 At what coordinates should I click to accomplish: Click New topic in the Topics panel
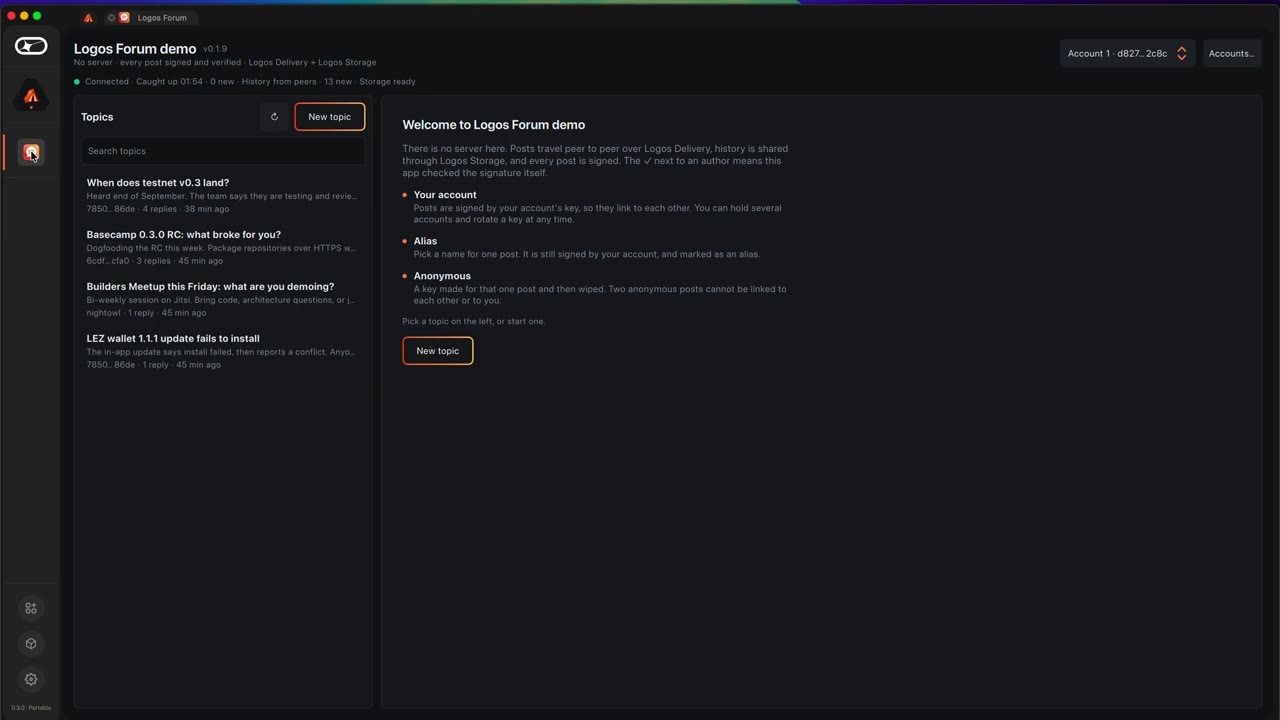pyautogui.click(x=329, y=117)
